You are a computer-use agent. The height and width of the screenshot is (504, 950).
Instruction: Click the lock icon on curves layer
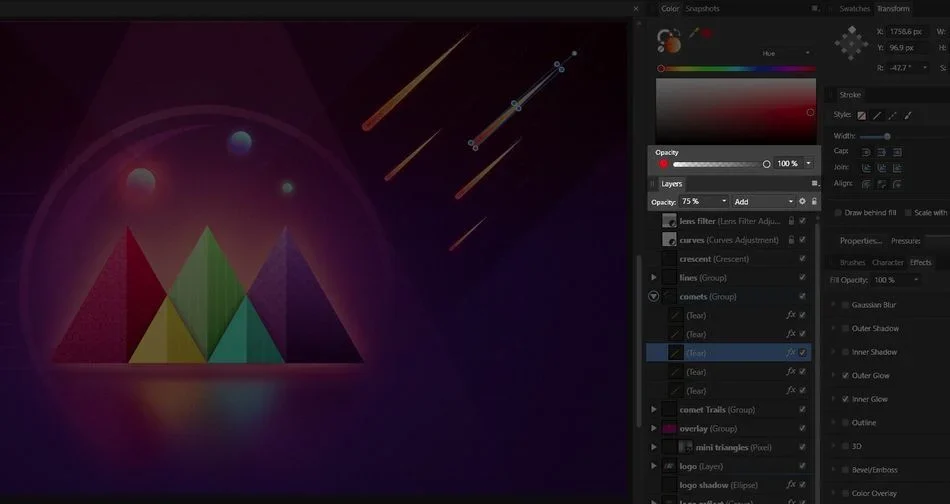[791, 240]
